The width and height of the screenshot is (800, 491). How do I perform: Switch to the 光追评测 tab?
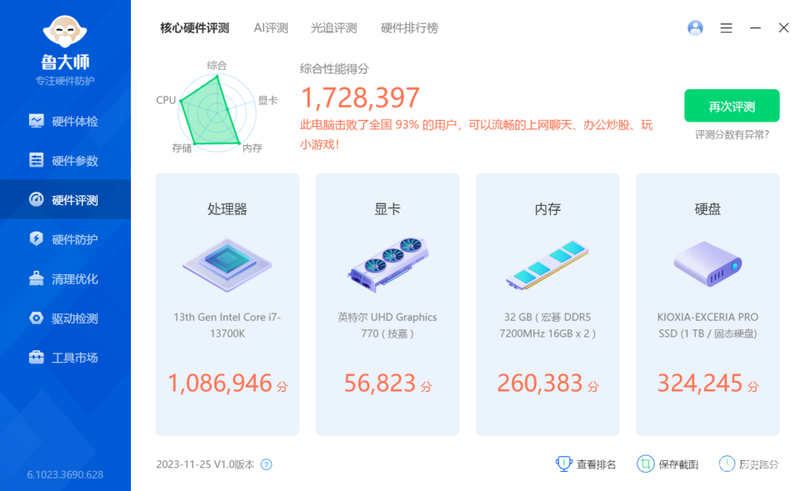(x=334, y=28)
